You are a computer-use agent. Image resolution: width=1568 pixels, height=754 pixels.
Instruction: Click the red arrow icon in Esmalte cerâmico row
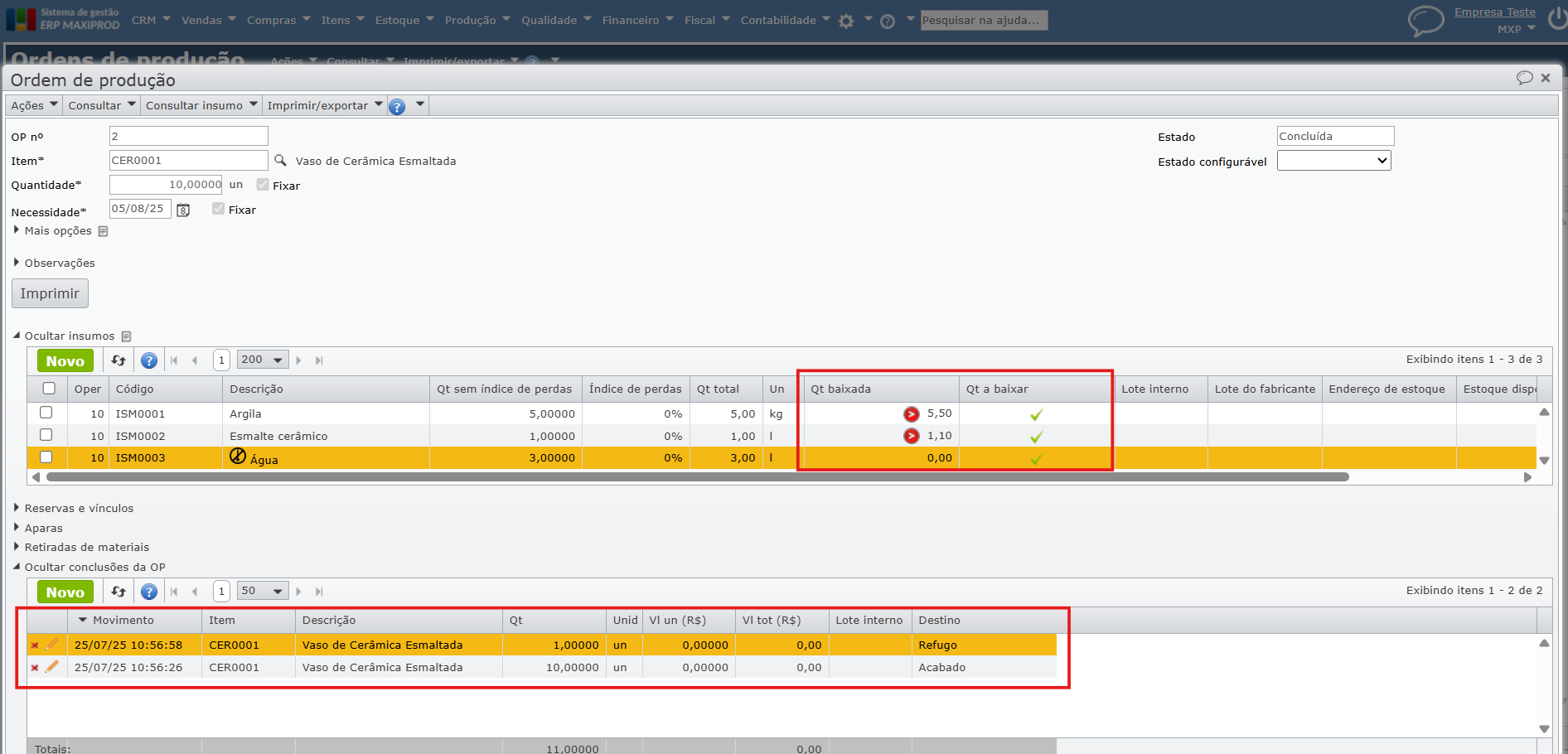912,436
